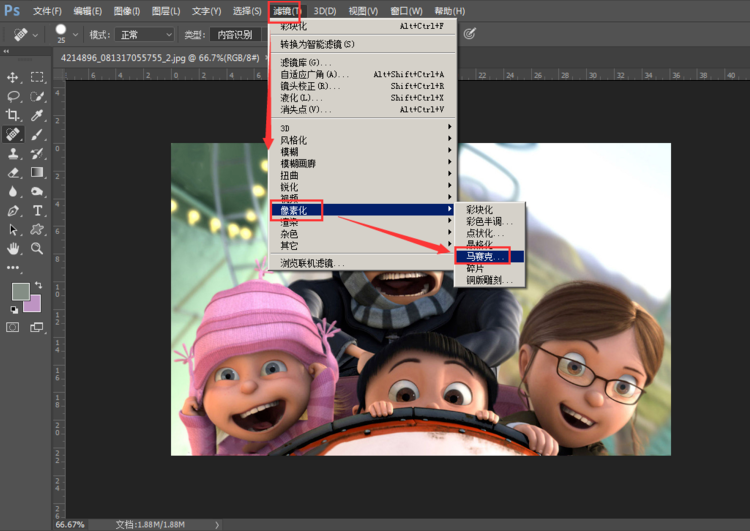
Task: Choose 马赛克 from the pixelate submenu
Action: click(489, 257)
